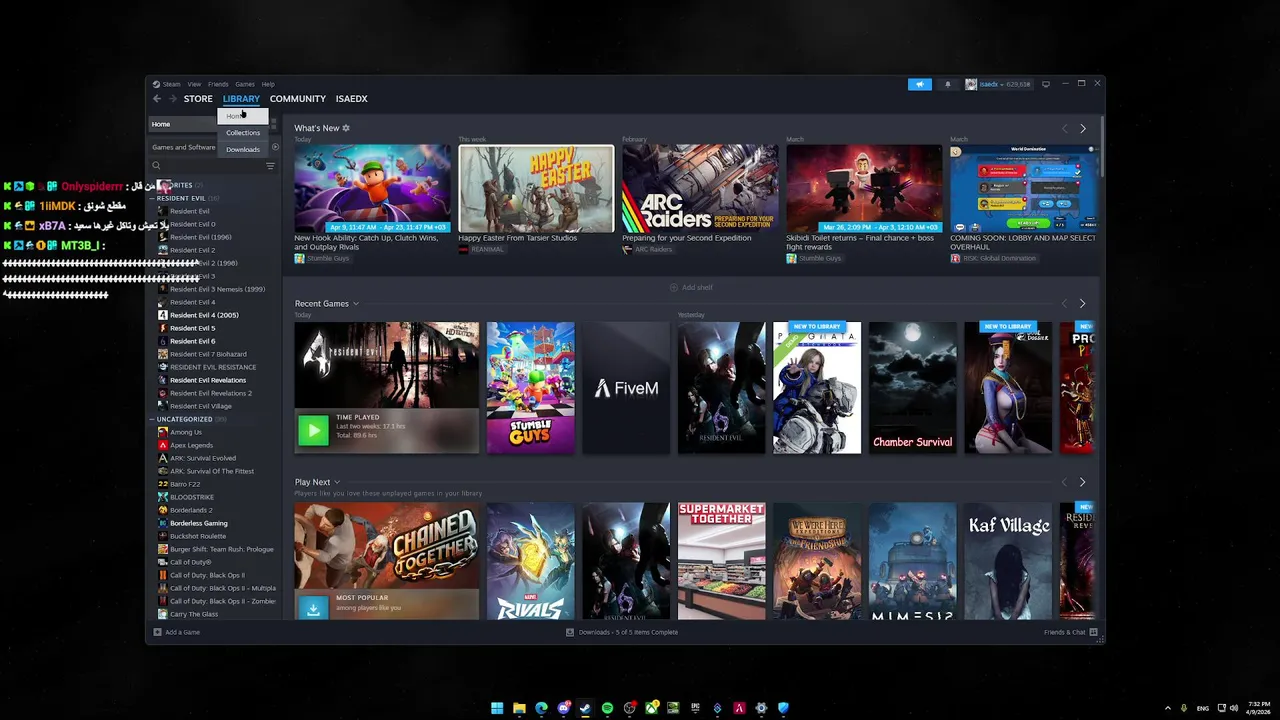Select Resident Evil Village in the library list
1280x720 pixels.
(x=200, y=406)
